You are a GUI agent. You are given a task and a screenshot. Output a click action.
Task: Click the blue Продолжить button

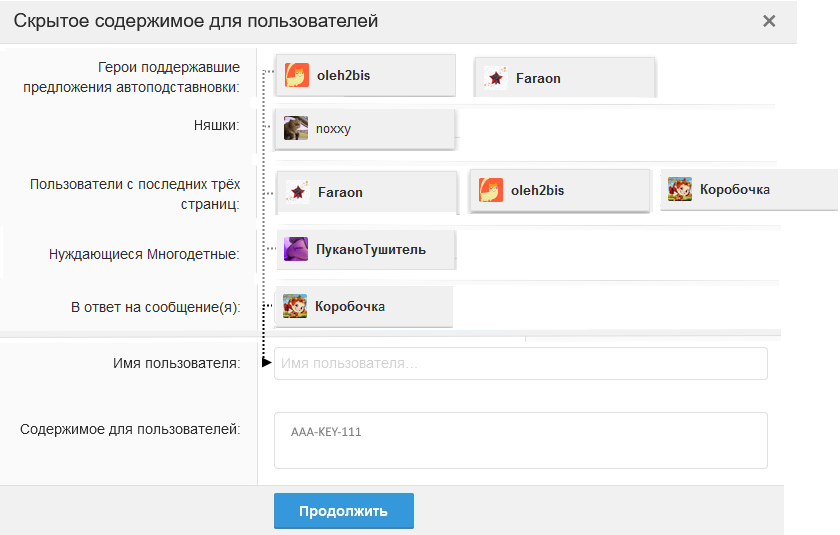pyautogui.click(x=344, y=511)
